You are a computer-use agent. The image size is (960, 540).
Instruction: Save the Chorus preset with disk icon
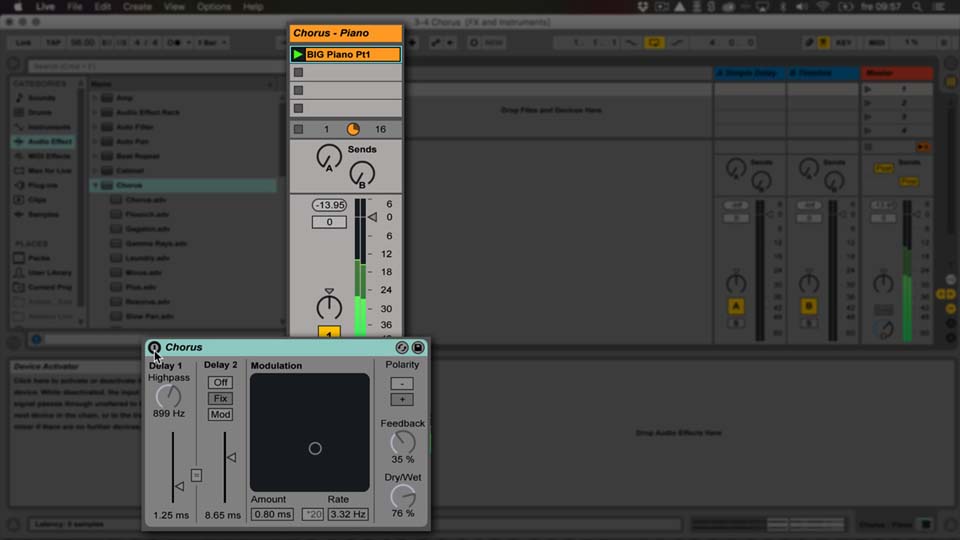click(418, 348)
